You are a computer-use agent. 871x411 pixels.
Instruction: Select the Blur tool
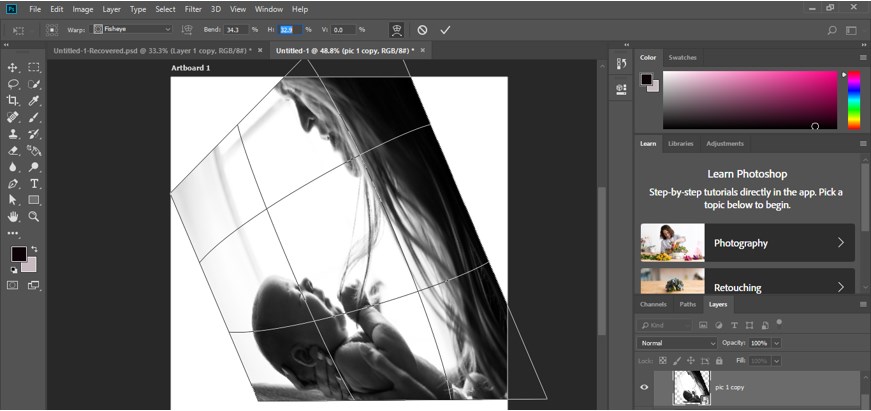[x=12, y=167]
